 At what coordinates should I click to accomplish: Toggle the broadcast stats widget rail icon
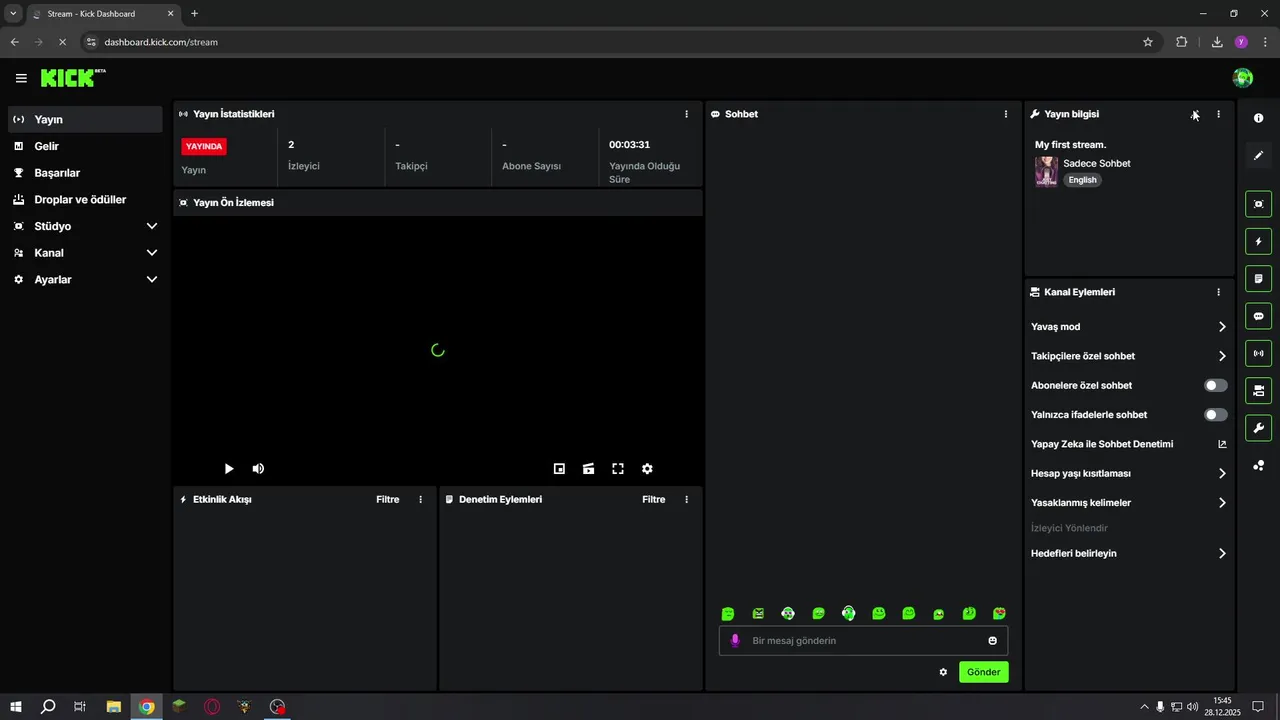tap(1258, 353)
